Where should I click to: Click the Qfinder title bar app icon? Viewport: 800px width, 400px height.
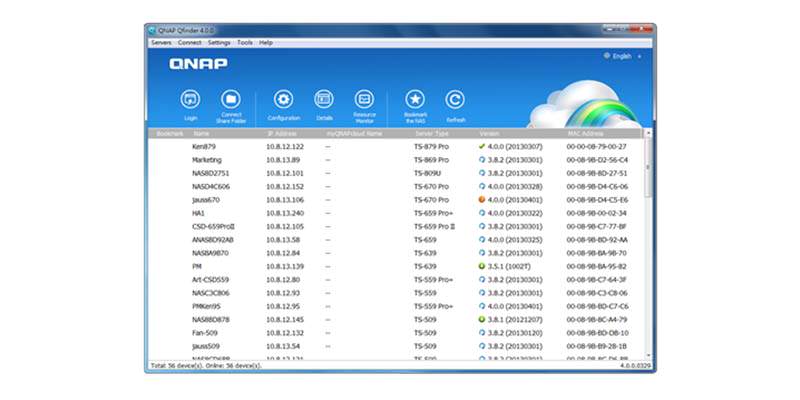pos(152,30)
